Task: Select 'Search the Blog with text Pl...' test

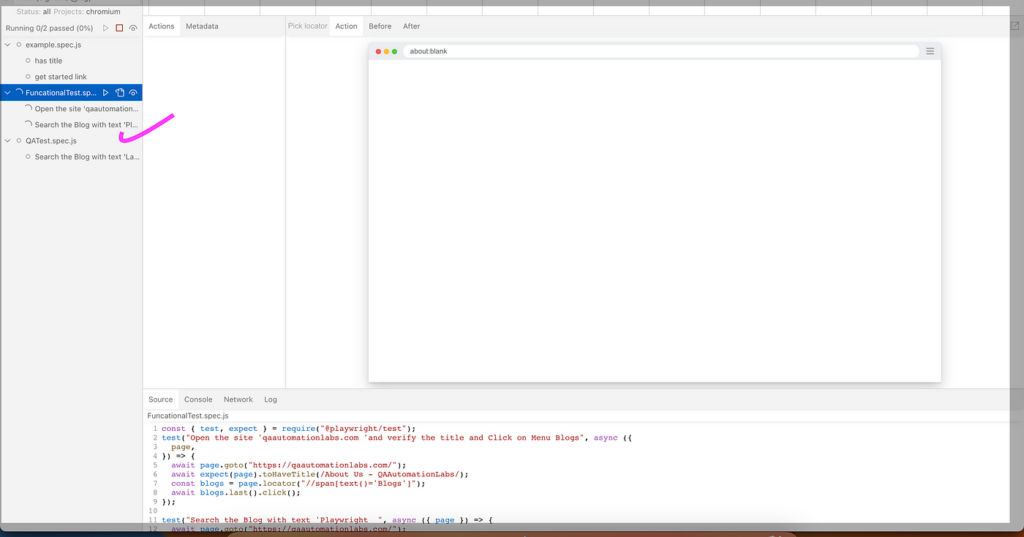Action: pyautogui.click(x=86, y=125)
